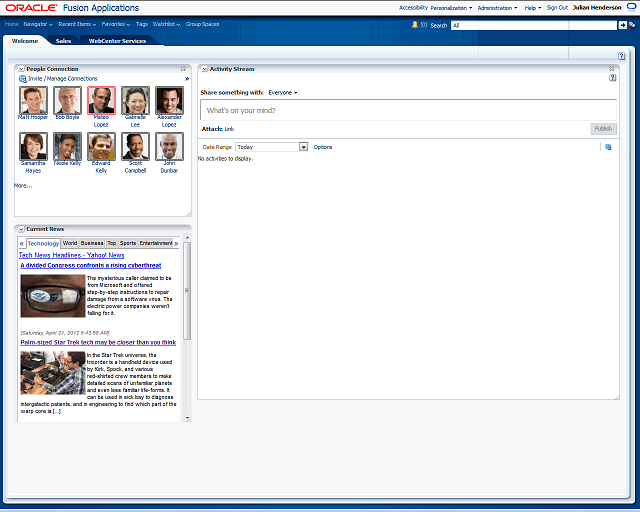Click the search go arrow button

(x=622, y=25)
